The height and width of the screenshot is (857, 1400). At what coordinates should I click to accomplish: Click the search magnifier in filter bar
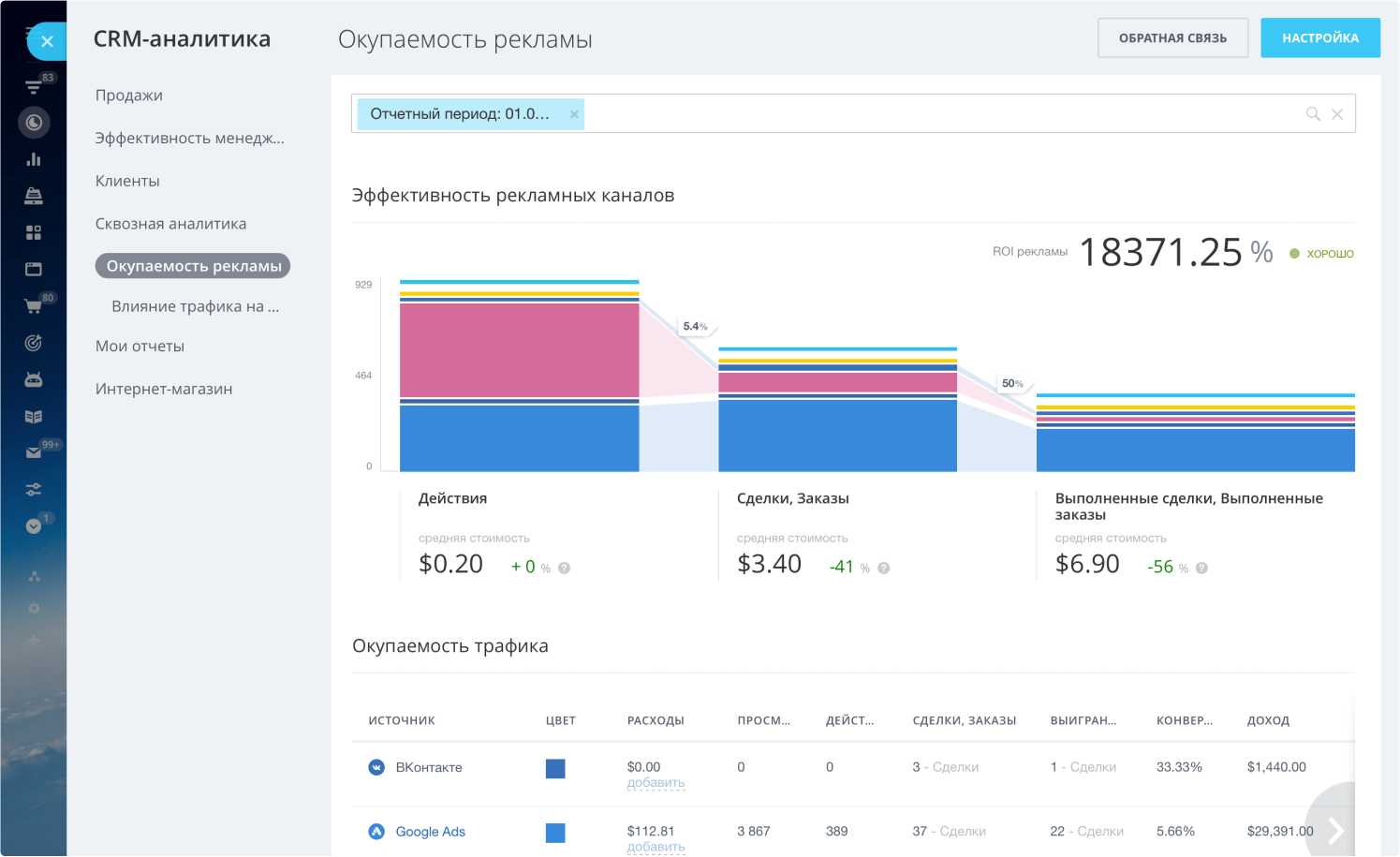click(1313, 114)
